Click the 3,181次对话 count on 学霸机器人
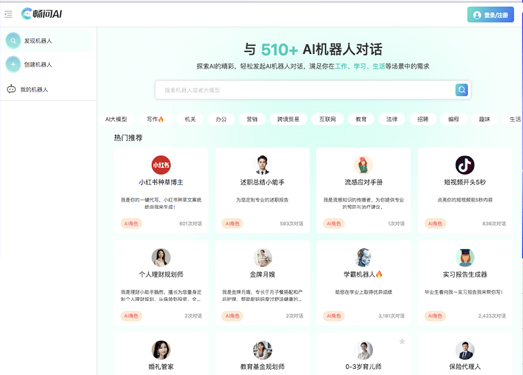The width and height of the screenshot is (523, 375). [391, 316]
